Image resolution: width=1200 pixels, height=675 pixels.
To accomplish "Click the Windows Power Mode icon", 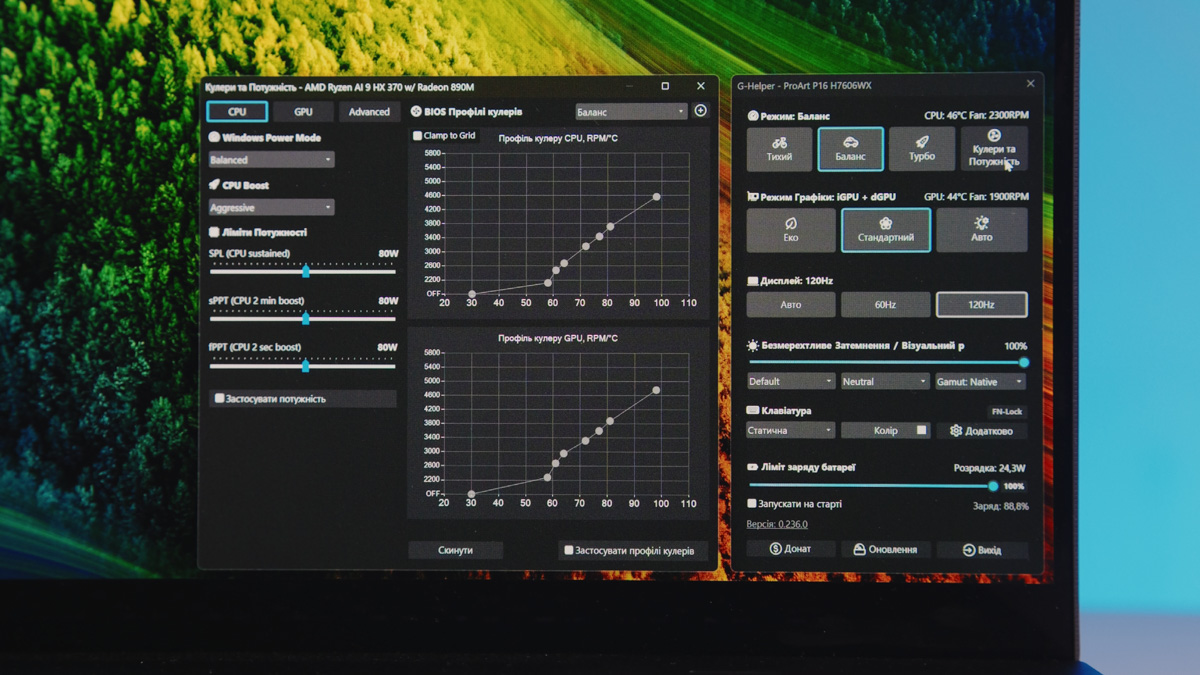I will click(x=214, y=137).
